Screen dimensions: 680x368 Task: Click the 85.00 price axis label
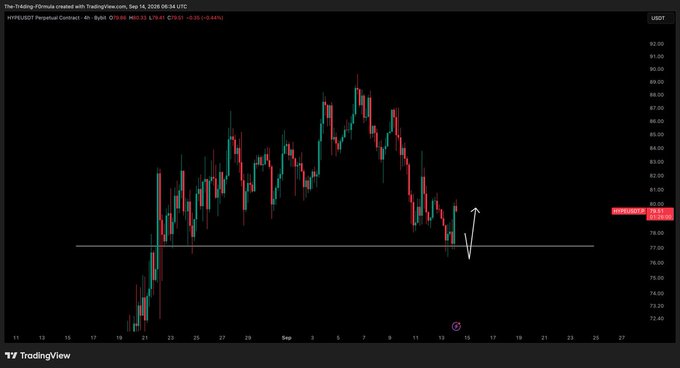point(657,135)
